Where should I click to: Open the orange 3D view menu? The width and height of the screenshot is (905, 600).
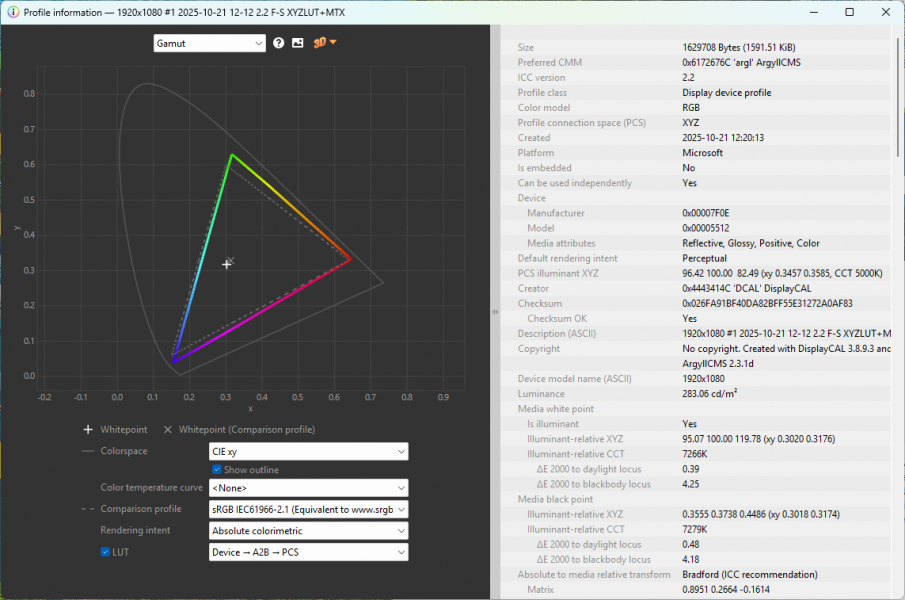pyautogui.click(x=324, y=43)
